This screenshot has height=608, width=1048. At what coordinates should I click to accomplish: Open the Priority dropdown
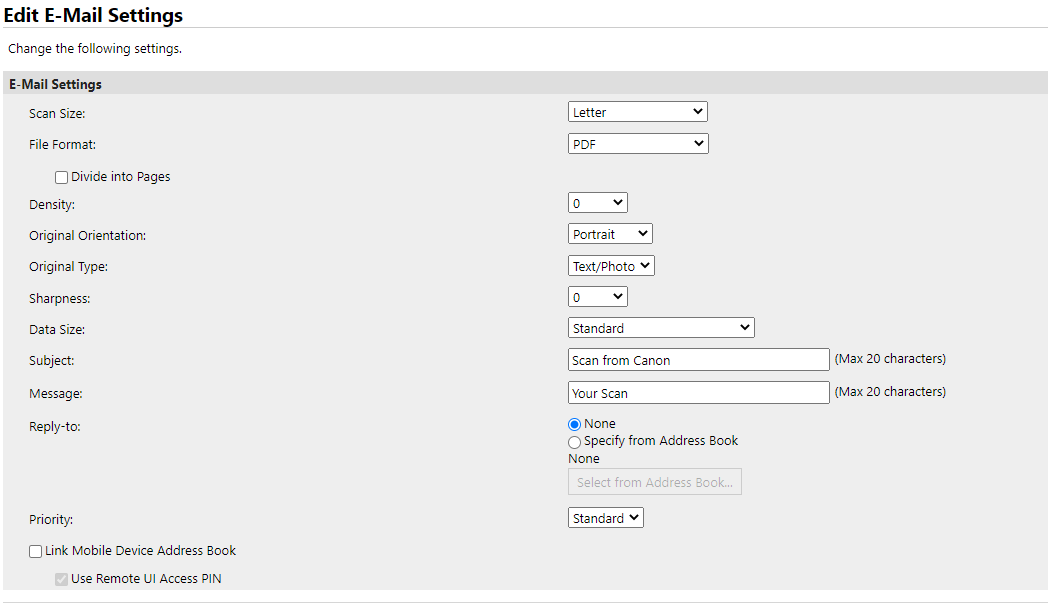coord(605,517)
